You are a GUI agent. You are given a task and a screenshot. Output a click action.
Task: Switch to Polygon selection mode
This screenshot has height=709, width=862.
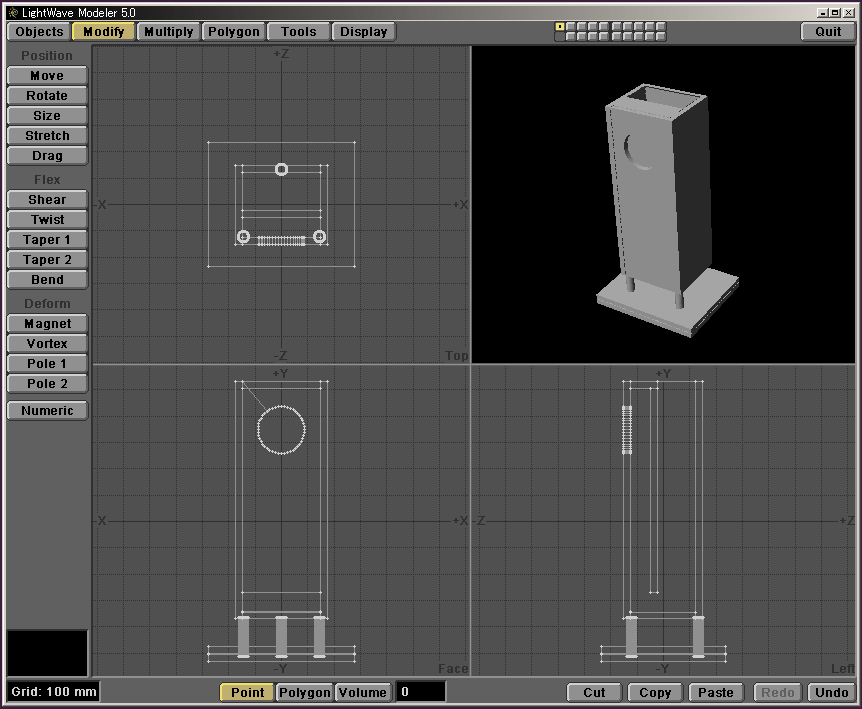pyautogui.click(x=304, y=692)
